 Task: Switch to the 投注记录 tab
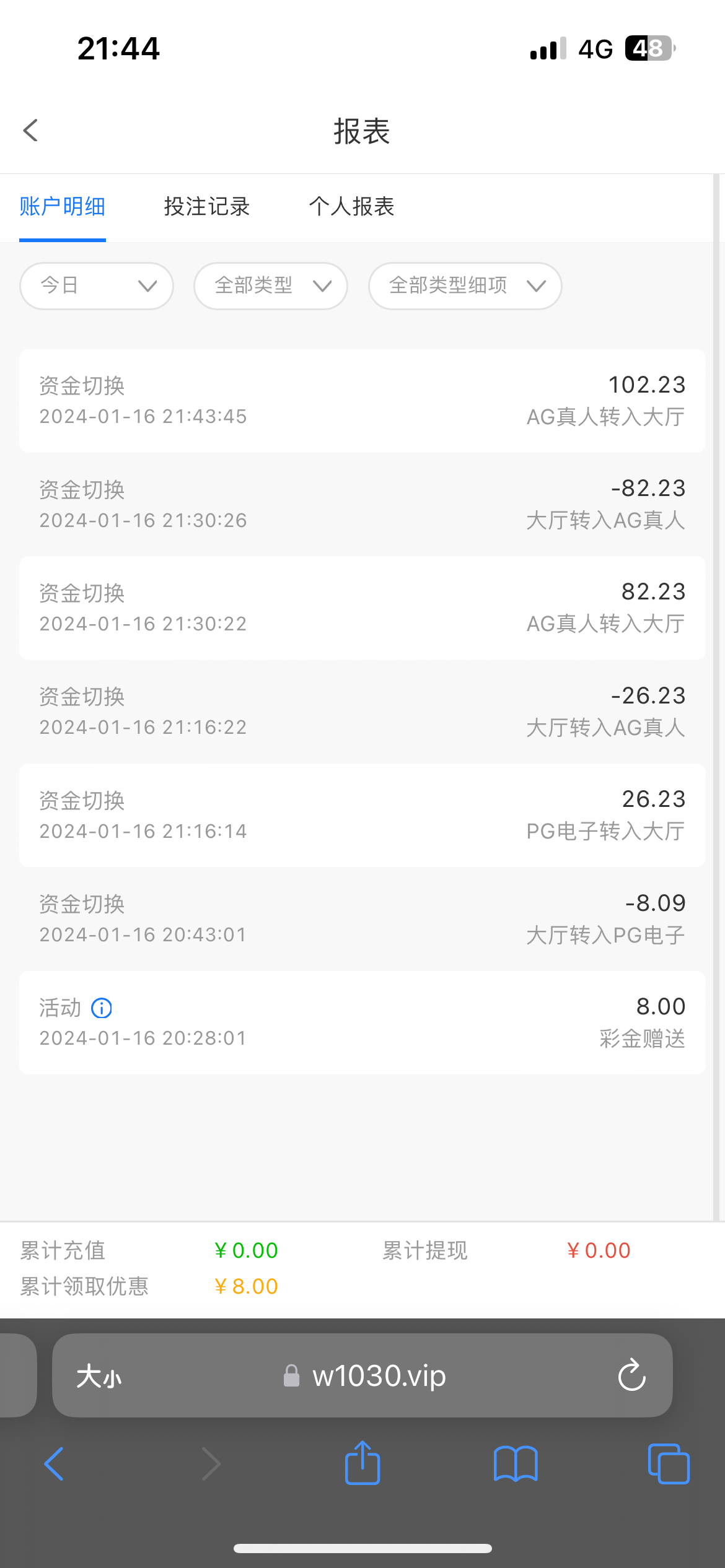pyautogui.click(x=207, y=207)
